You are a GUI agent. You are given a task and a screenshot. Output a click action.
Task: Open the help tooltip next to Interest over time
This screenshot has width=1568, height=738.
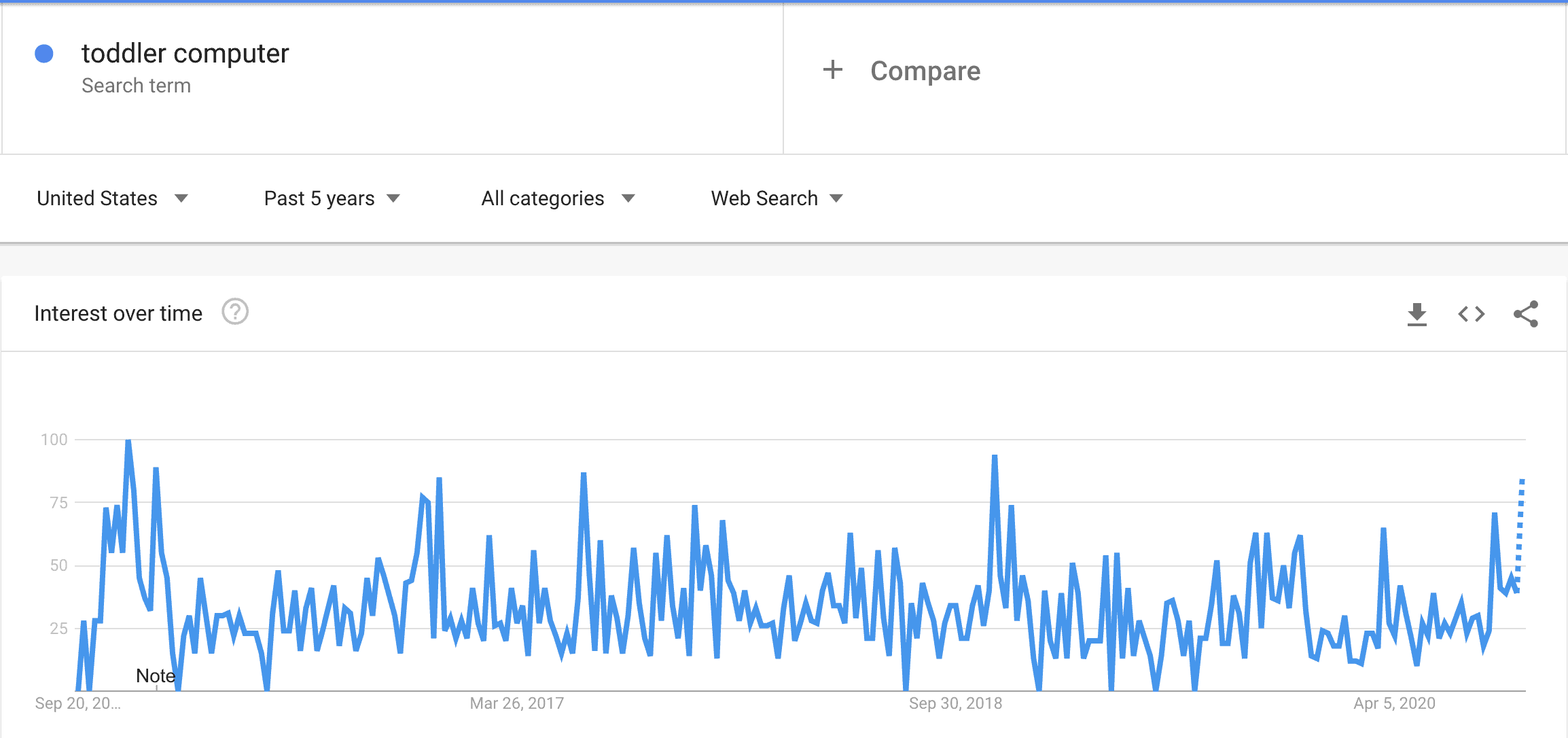point(234,313)
